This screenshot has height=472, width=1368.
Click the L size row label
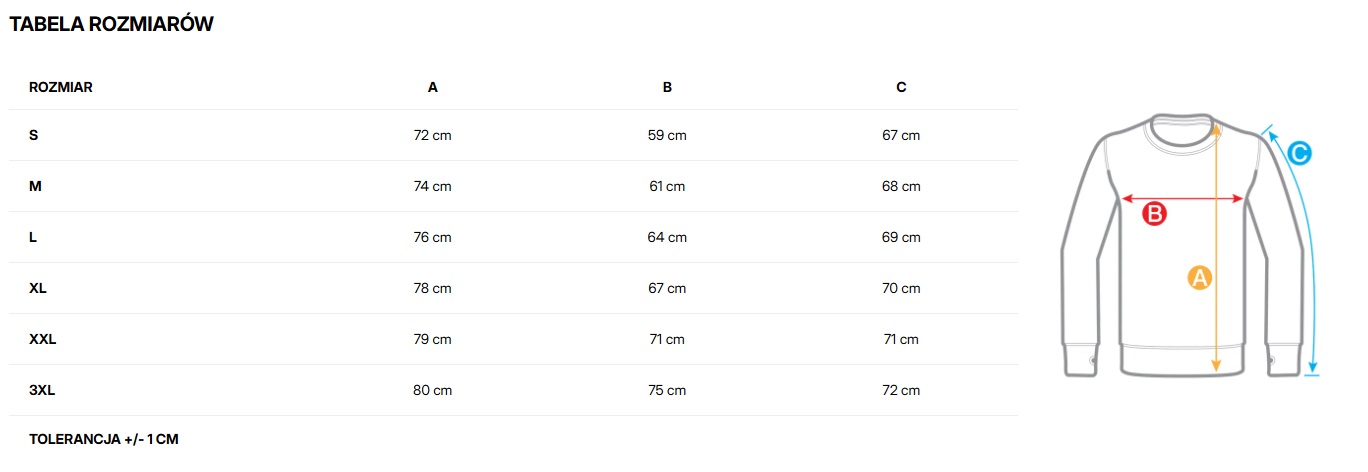(x=34, y=237)
